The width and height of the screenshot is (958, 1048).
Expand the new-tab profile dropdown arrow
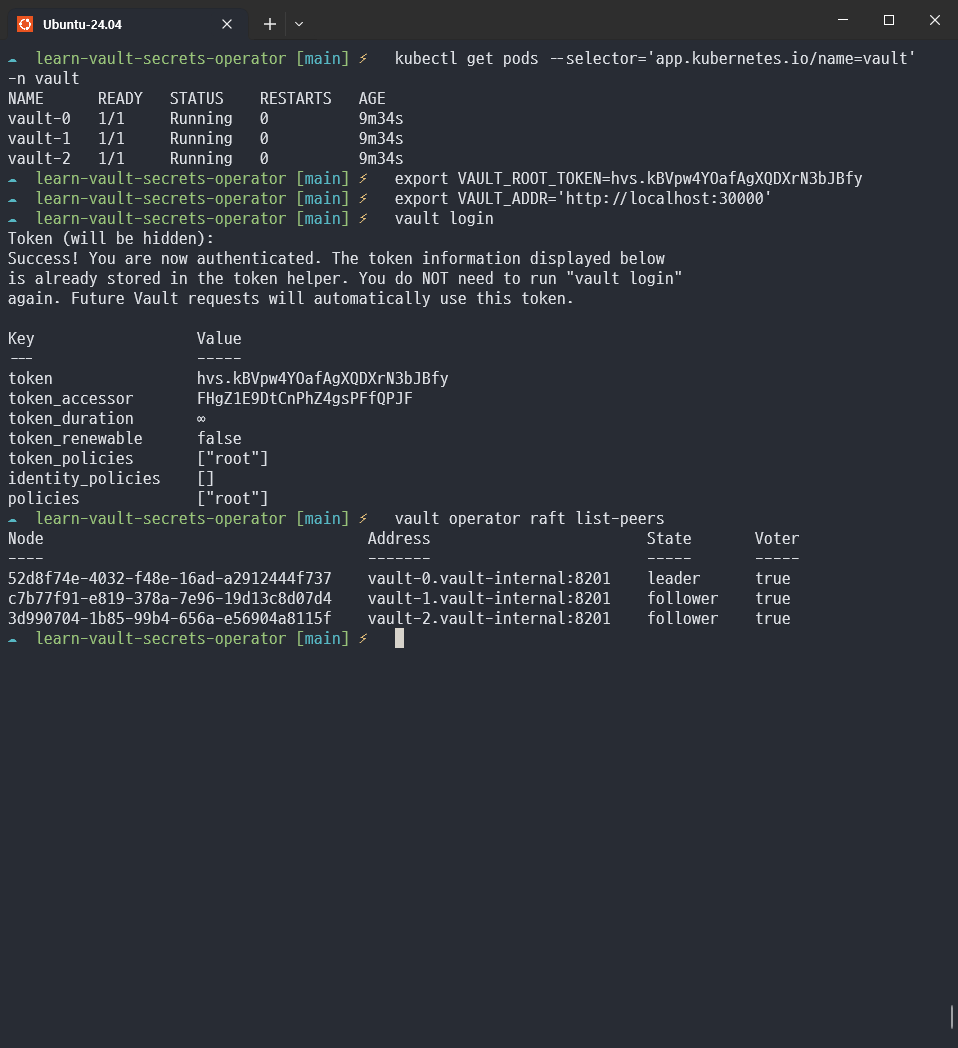[x=299, y=24]
